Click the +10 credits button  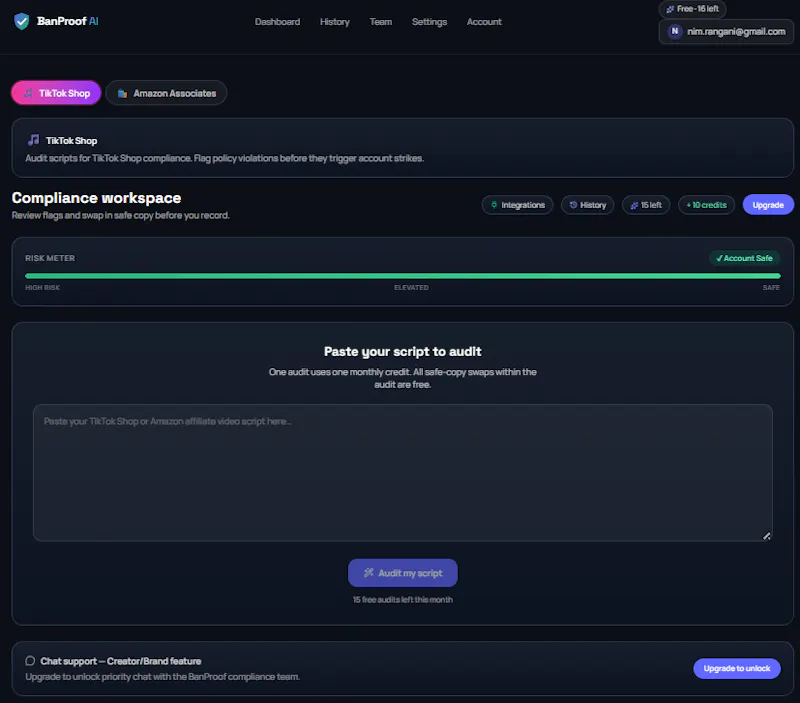click(706, 205)
